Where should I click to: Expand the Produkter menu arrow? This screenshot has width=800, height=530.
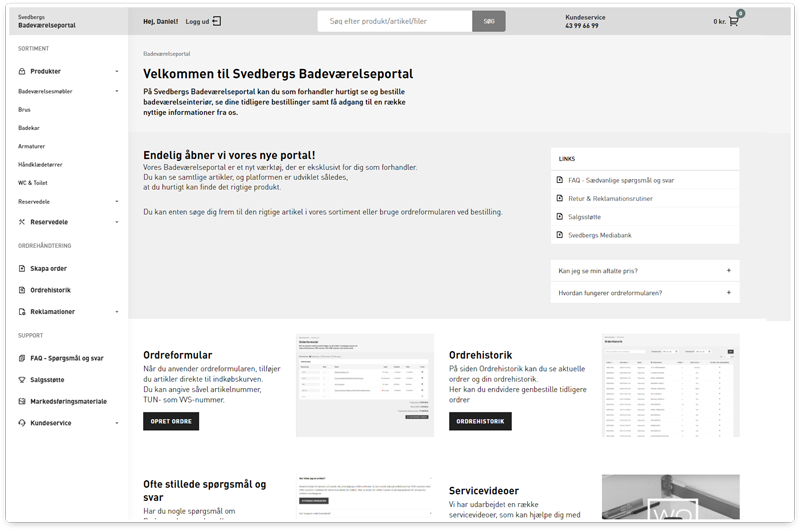(117, 71)
